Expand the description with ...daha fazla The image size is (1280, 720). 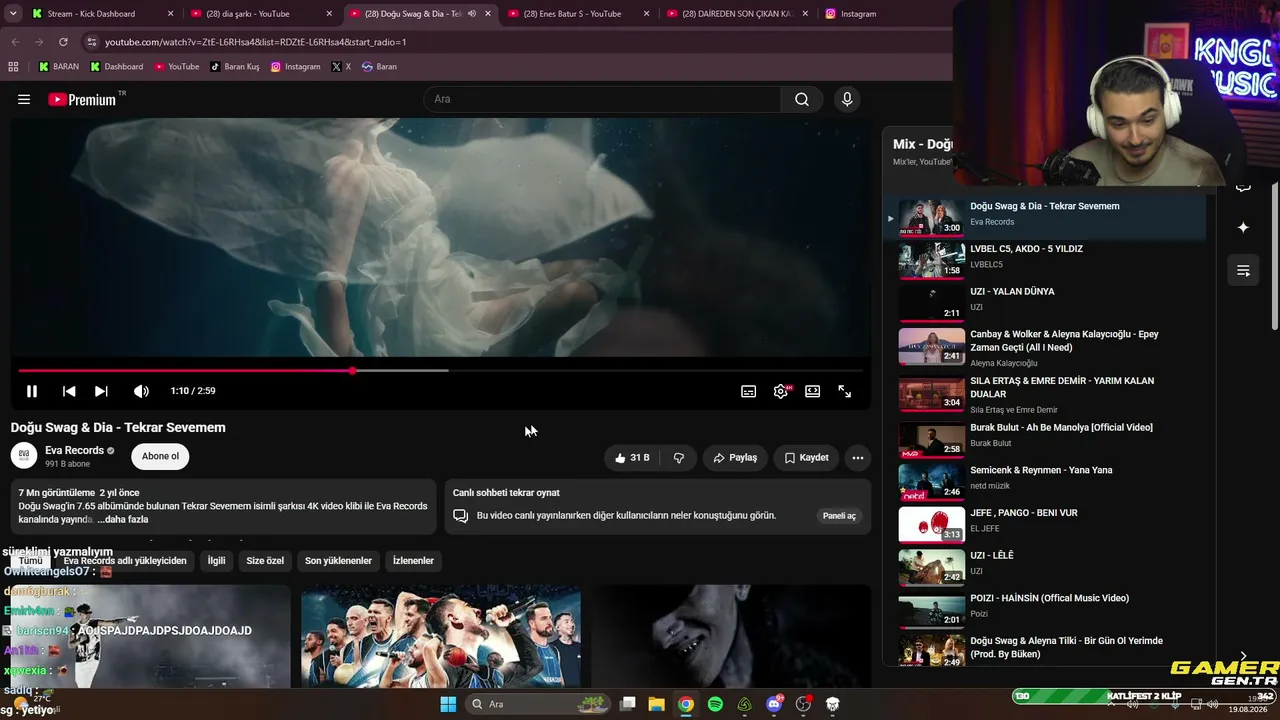[x=123, y=520]
